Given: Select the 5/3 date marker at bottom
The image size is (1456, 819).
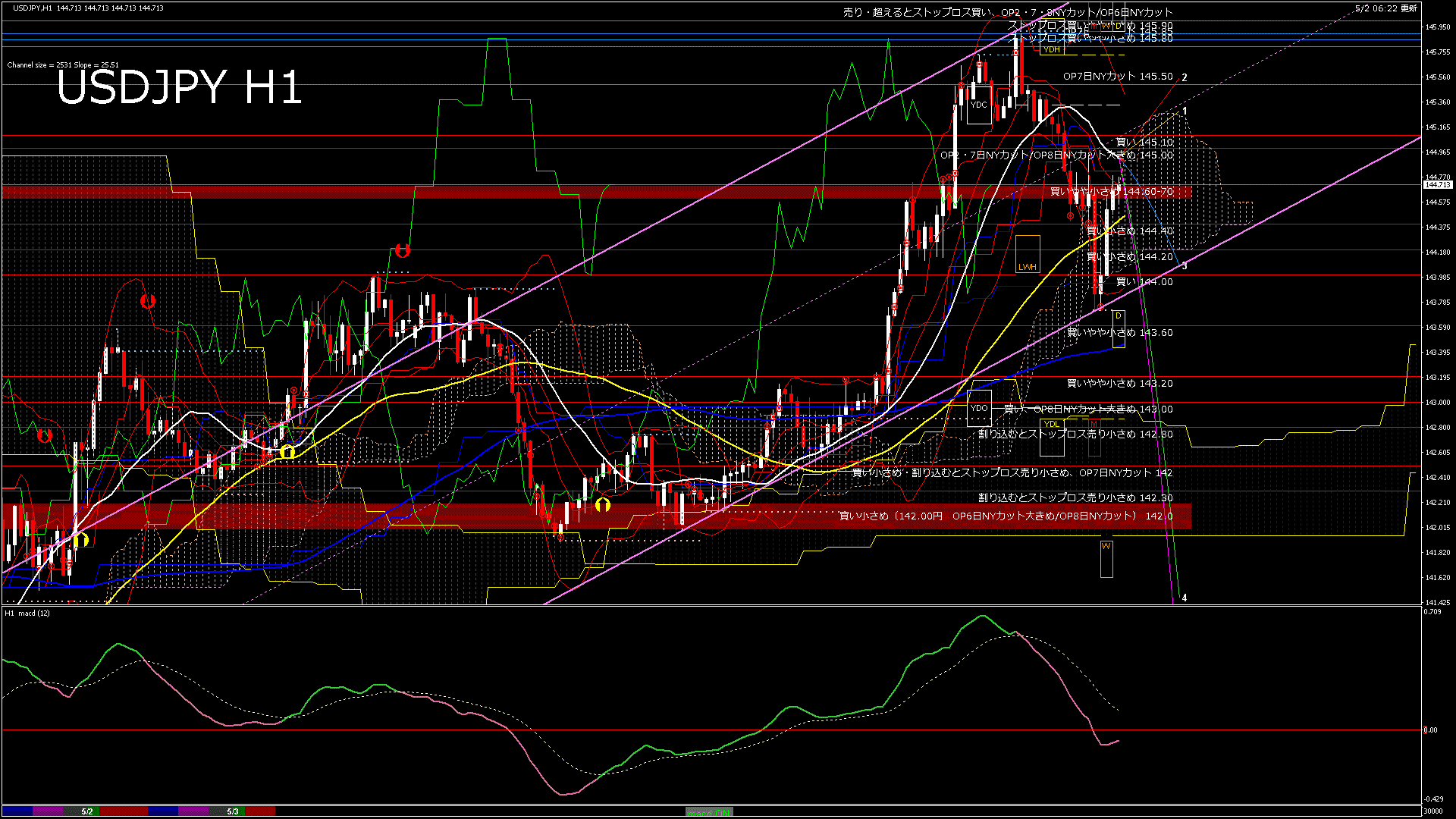Looking at the screenshot, I should tap(233, 811).
